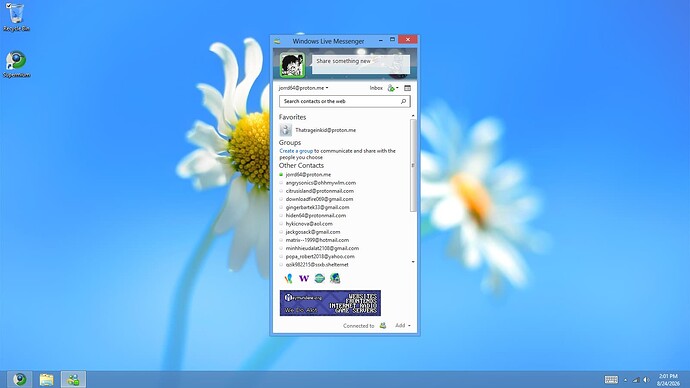Screen dimensions: 690x388
Task: Select contact citrusisland@protonmail.com
Action: point(319,191)
